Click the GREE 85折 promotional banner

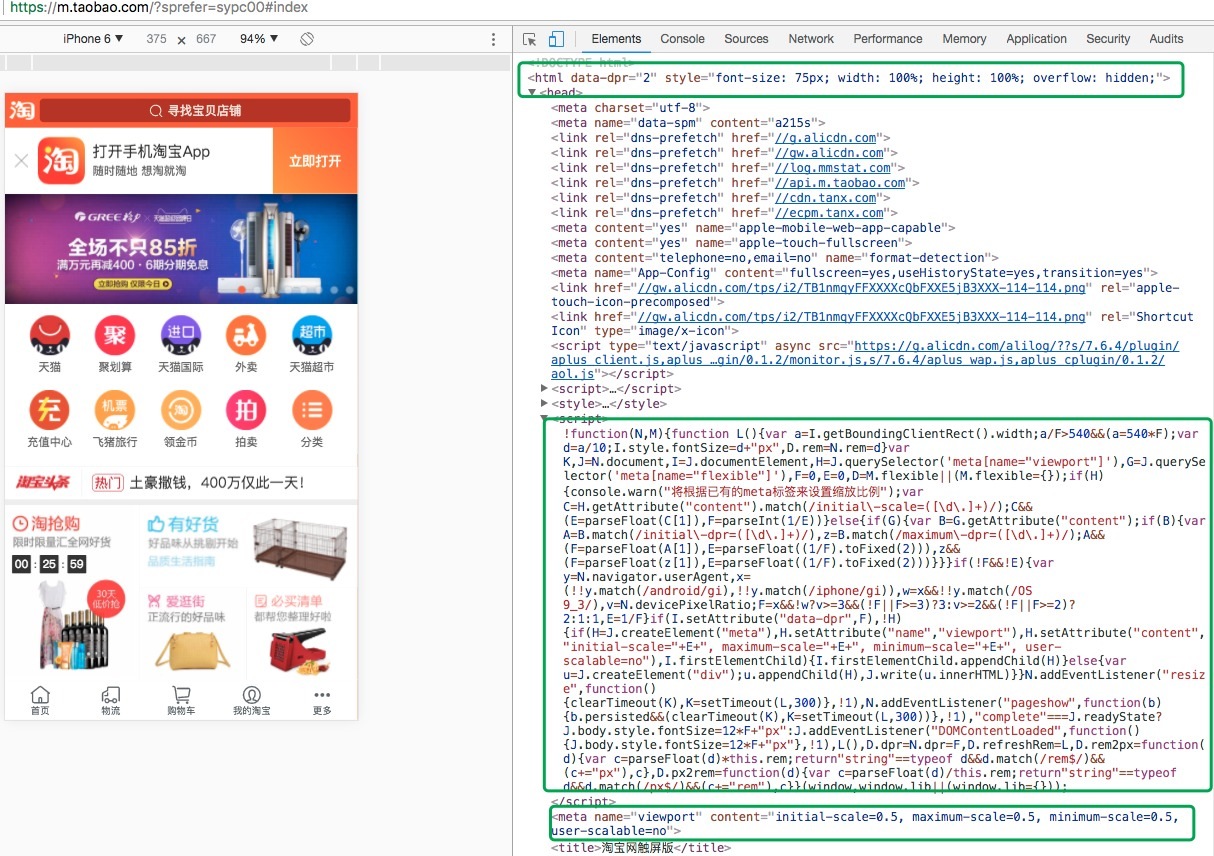tap(181, 249)
